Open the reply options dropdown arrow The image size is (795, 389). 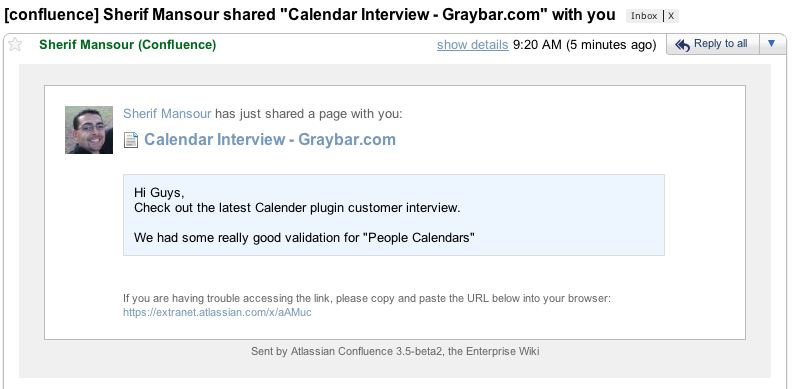772,44
